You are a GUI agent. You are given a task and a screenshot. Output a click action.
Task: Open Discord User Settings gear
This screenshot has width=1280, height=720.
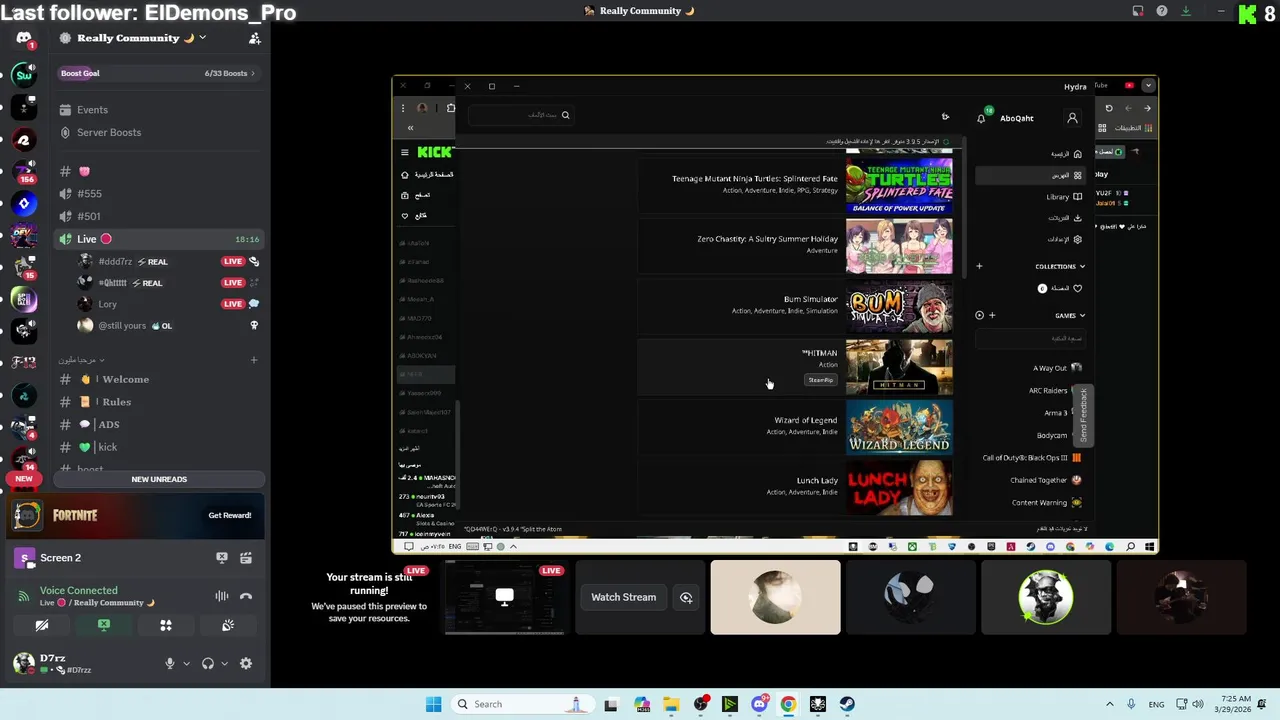(x=246, y=664)
